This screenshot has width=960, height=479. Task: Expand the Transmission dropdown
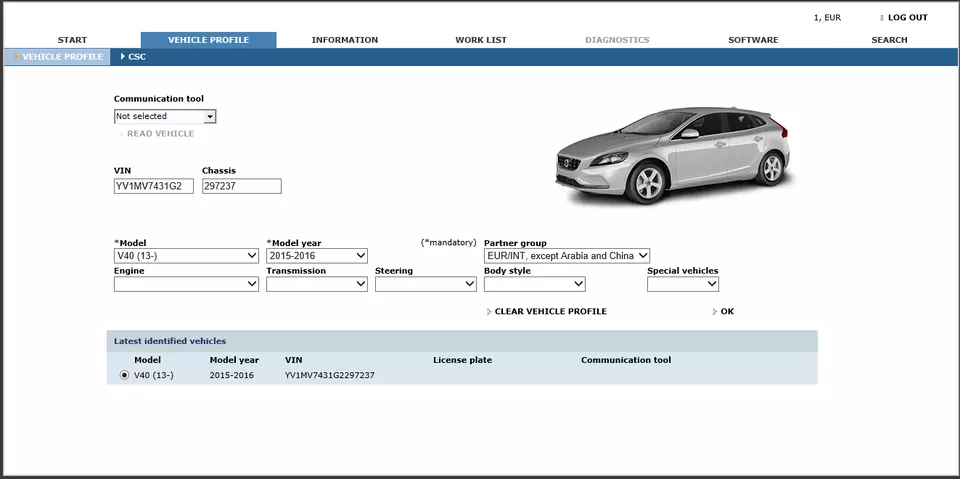317,284
